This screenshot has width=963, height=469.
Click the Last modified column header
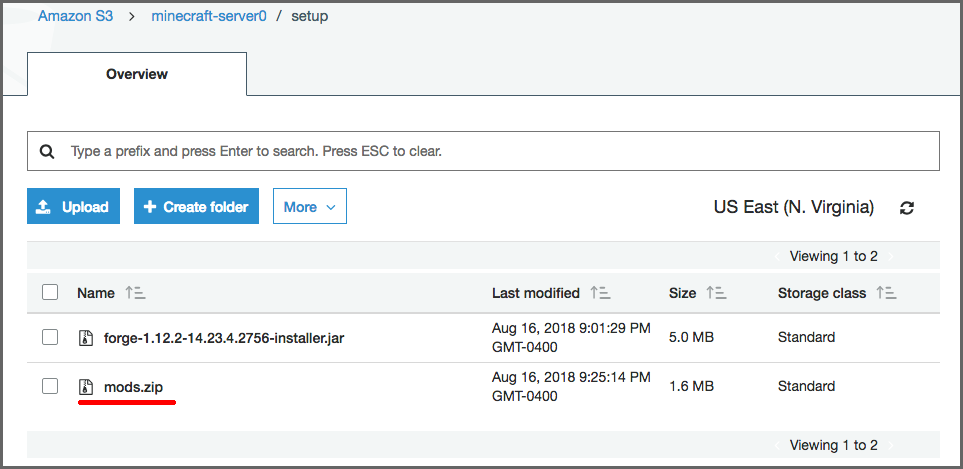click(536, 293)
